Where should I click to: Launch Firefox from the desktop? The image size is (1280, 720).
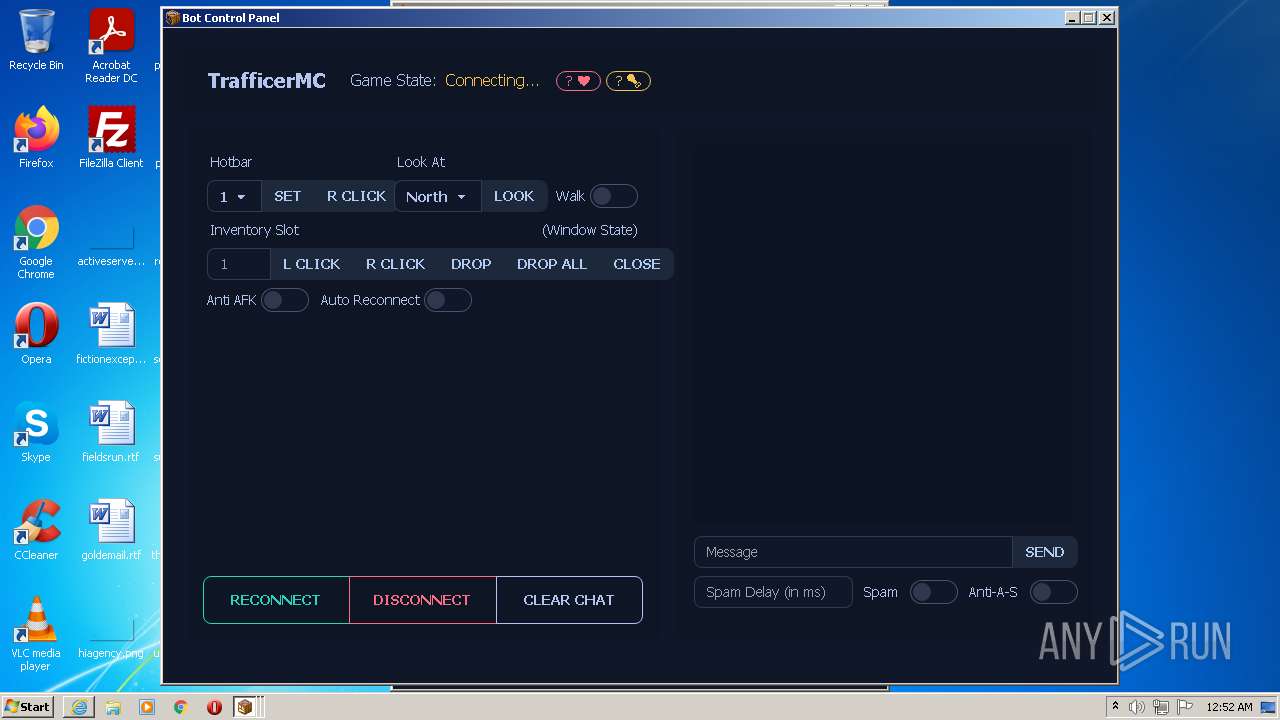(x=36, y=138)
